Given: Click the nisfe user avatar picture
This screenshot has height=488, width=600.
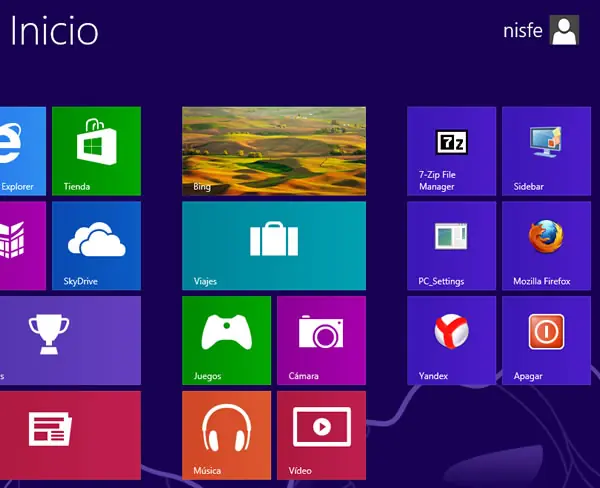Looking at the screenshot, I should coord(564,30).
